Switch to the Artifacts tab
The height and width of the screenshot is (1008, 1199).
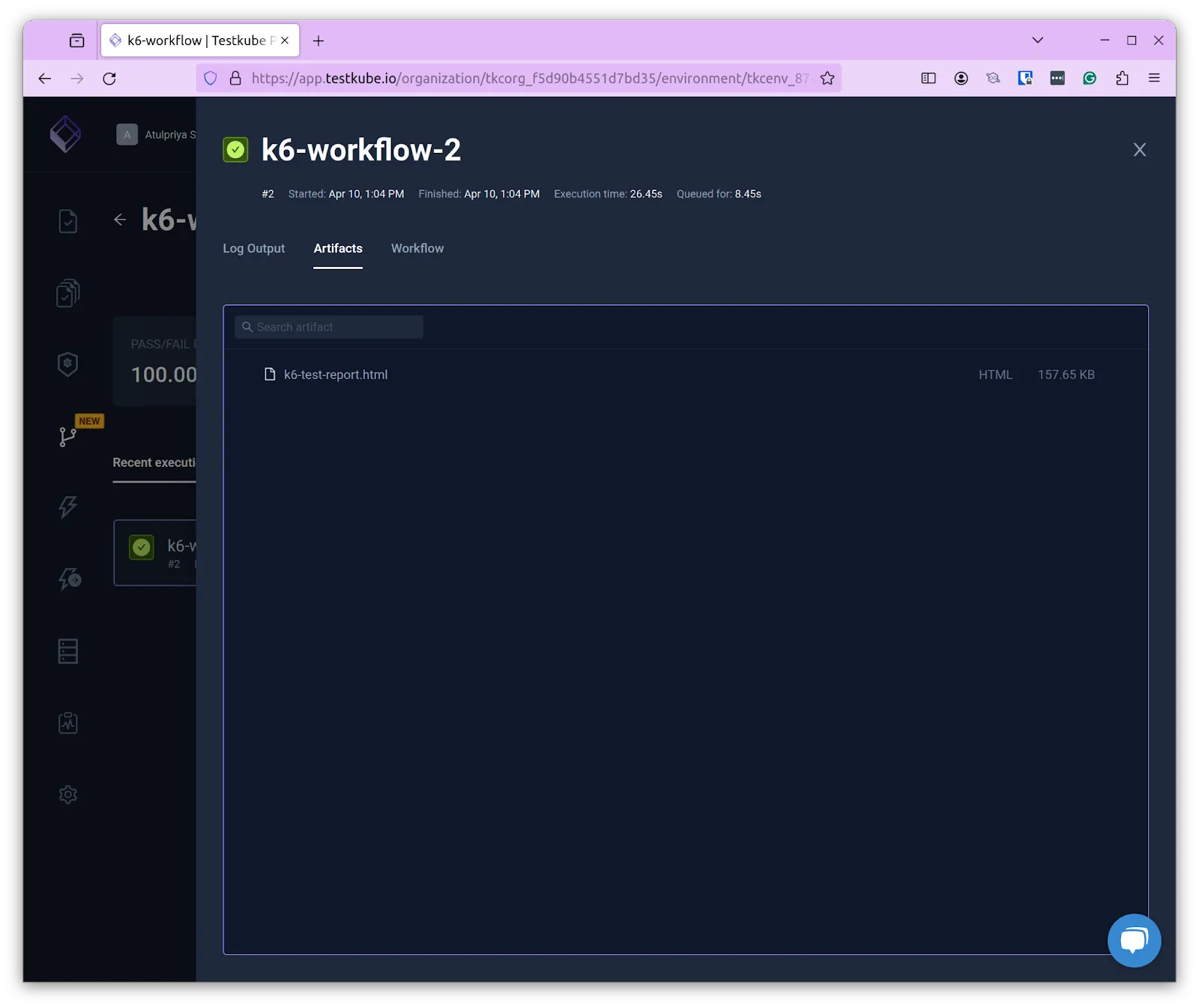point(338,248)
